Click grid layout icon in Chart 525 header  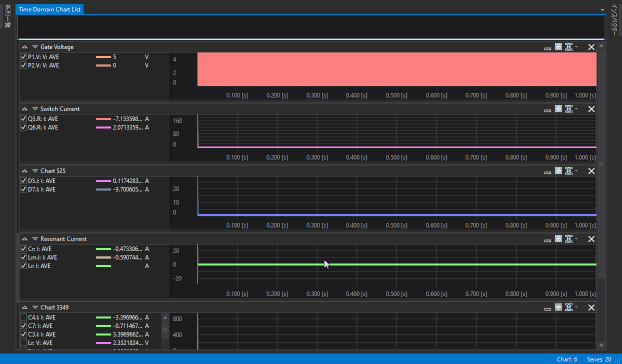coord(559,171)
